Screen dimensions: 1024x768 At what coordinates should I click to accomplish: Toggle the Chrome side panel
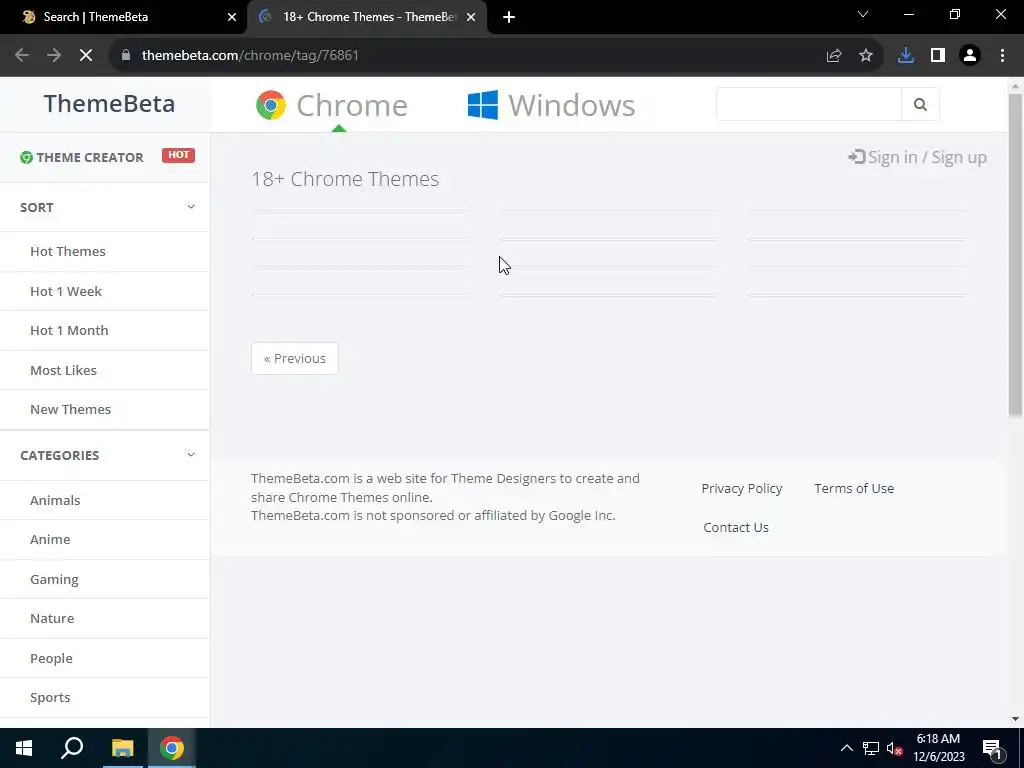pos(938,56)
